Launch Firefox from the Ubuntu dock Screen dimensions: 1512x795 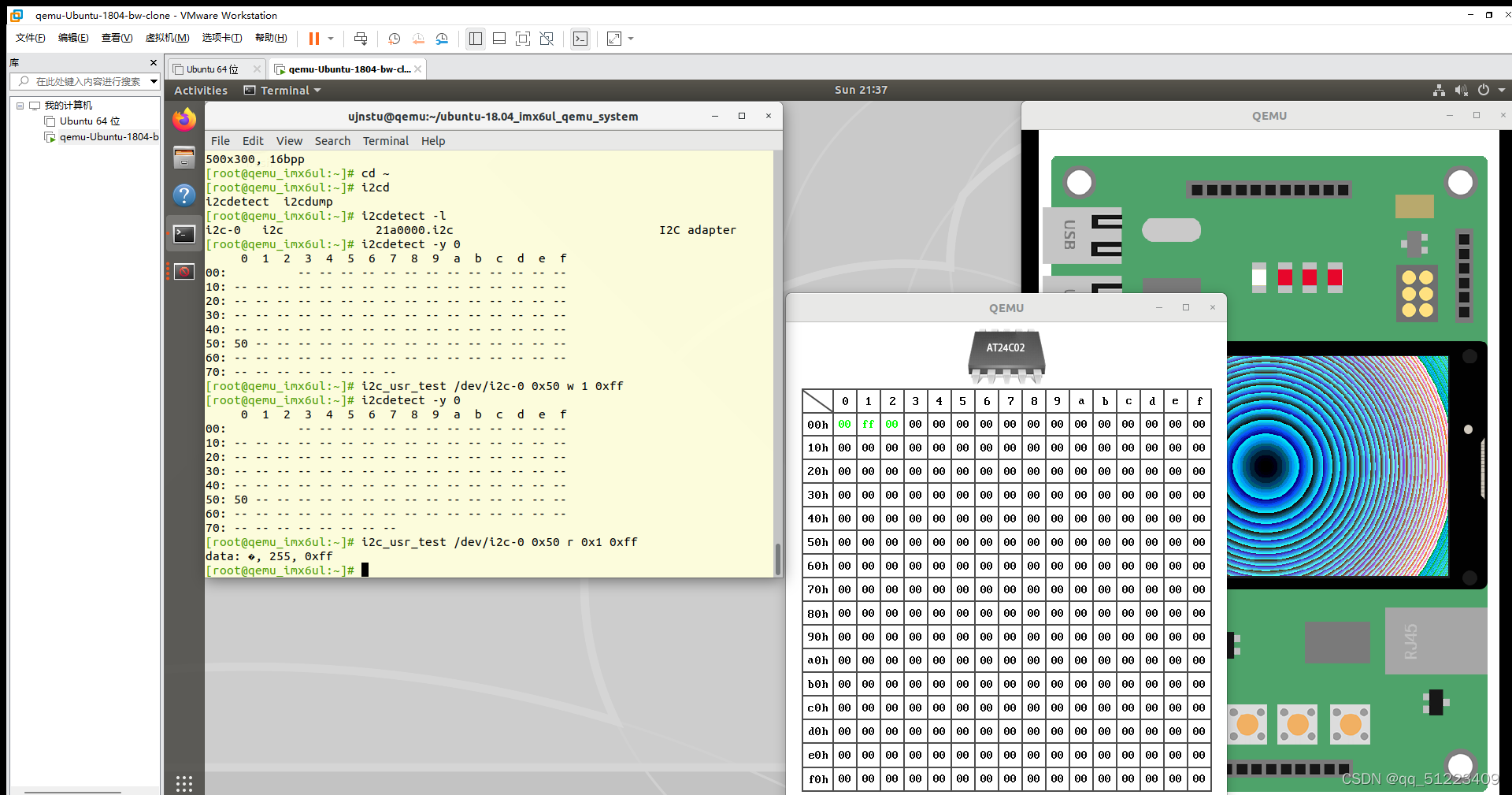pos(184,119)
